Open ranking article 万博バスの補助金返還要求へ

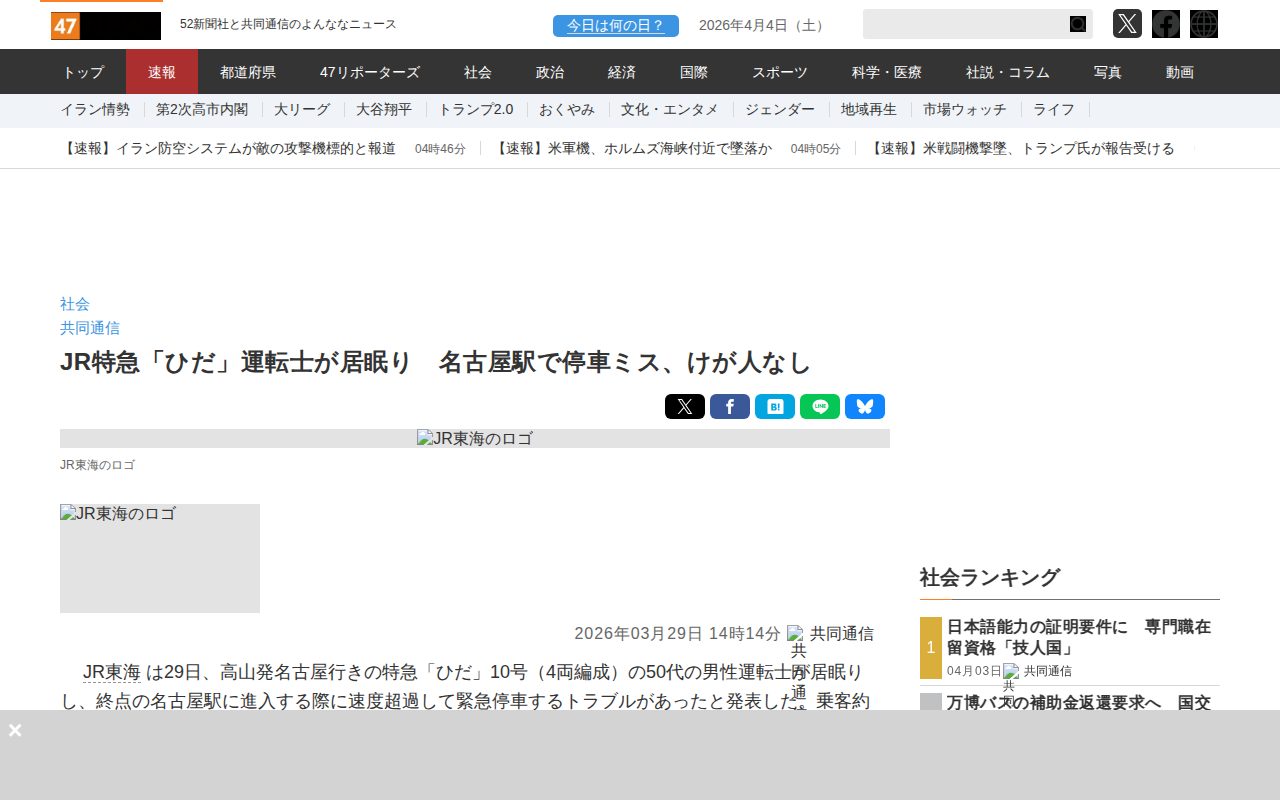(x=1079, y=702)
